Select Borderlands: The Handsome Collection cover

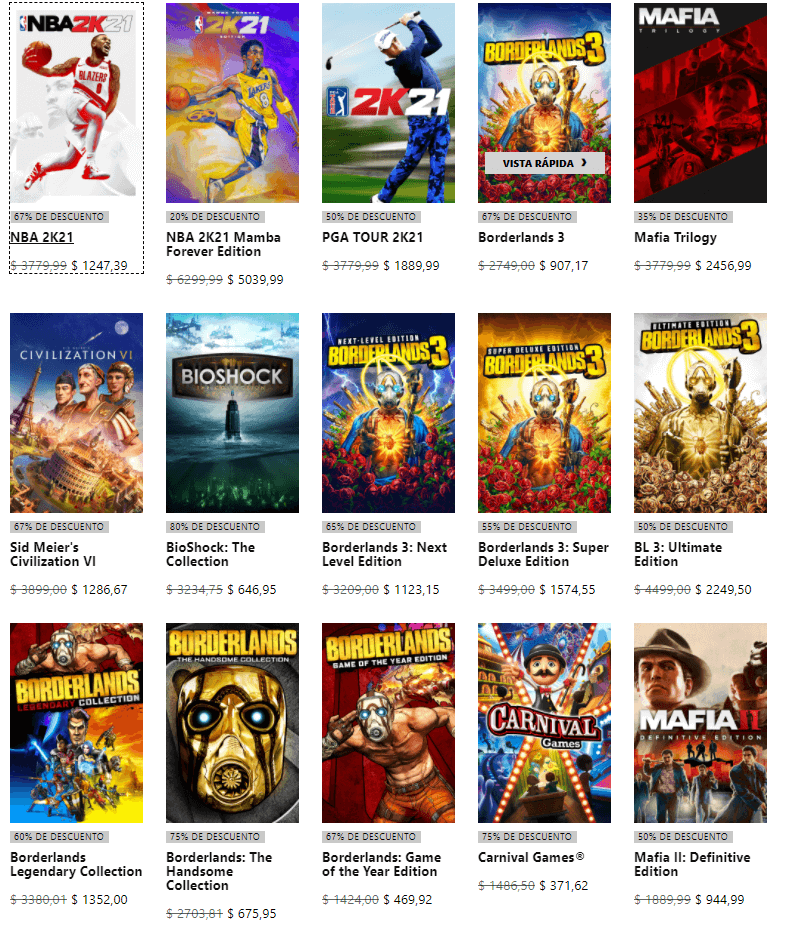(x=232, y=723)
